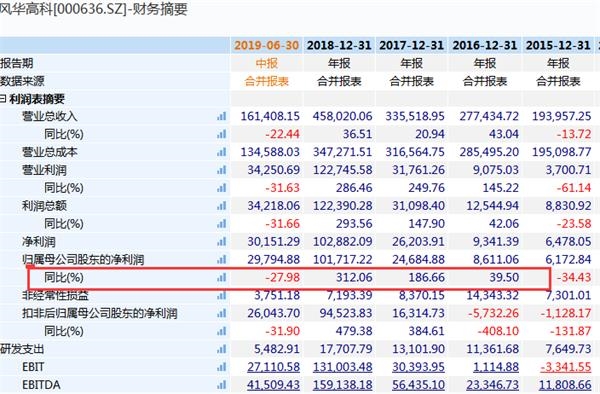Open chart icon for 营业总收入 row
The height and width of the screenshot is (394, 600).
[x=222, y=116]
